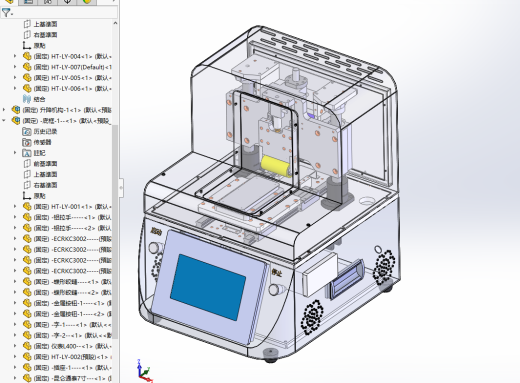Select the 昆仑通泰7寸 part icon
Viewport: 520px width, 383px height.
click(x=27, y=378)
